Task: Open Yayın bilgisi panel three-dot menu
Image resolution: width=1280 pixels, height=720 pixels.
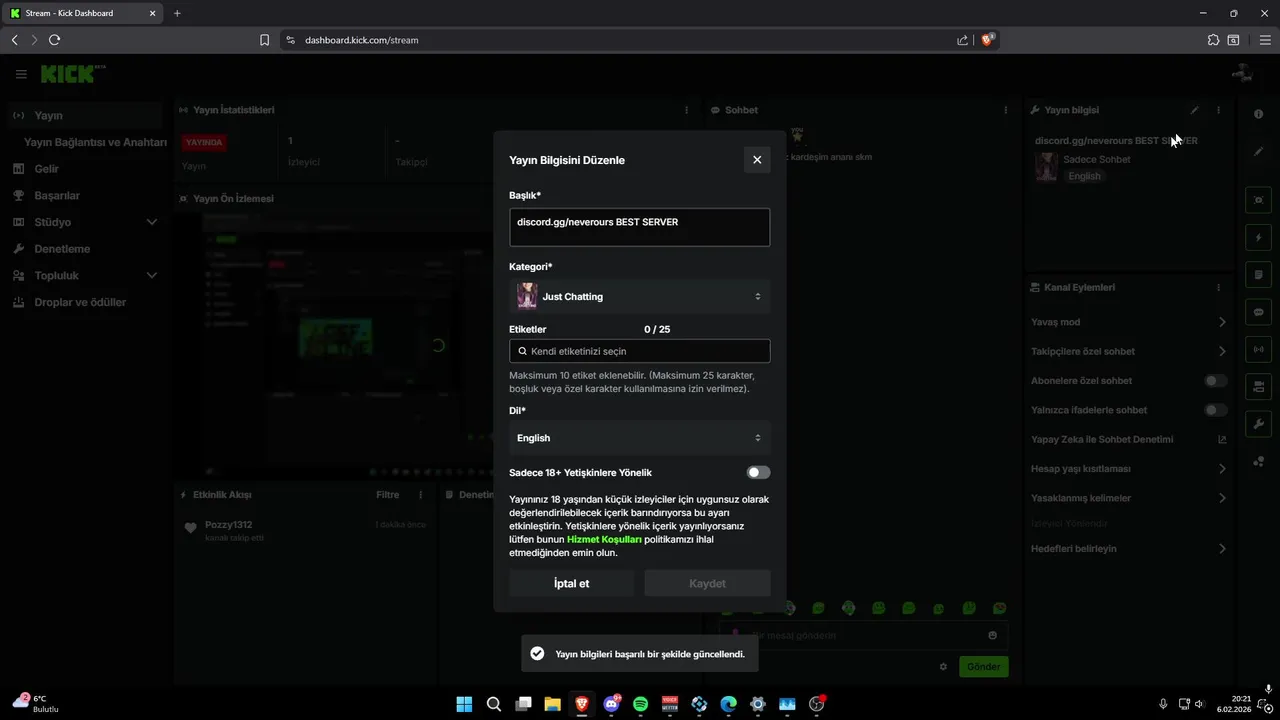Action: pos(1218,110)
